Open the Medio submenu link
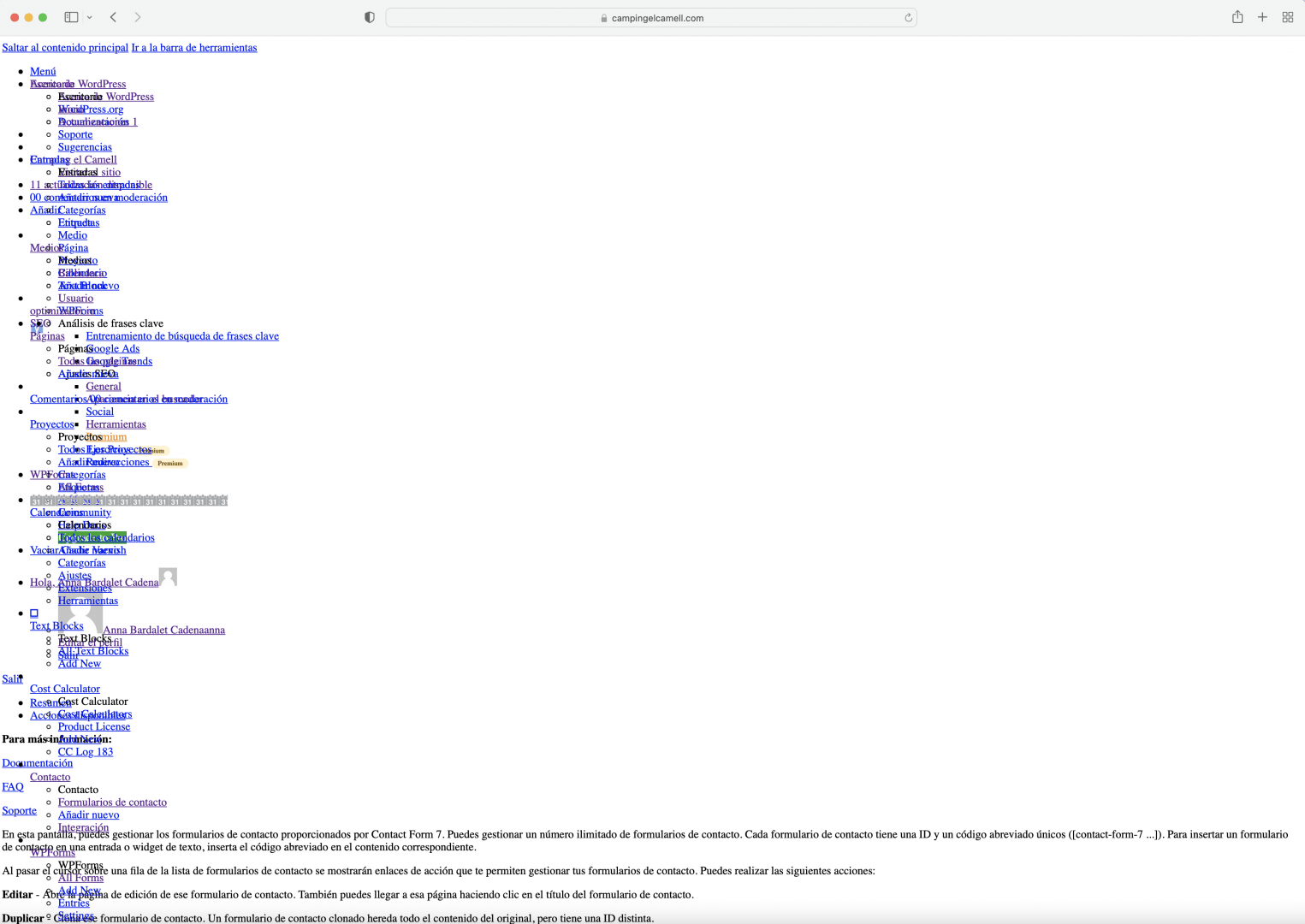 point(73,235)
